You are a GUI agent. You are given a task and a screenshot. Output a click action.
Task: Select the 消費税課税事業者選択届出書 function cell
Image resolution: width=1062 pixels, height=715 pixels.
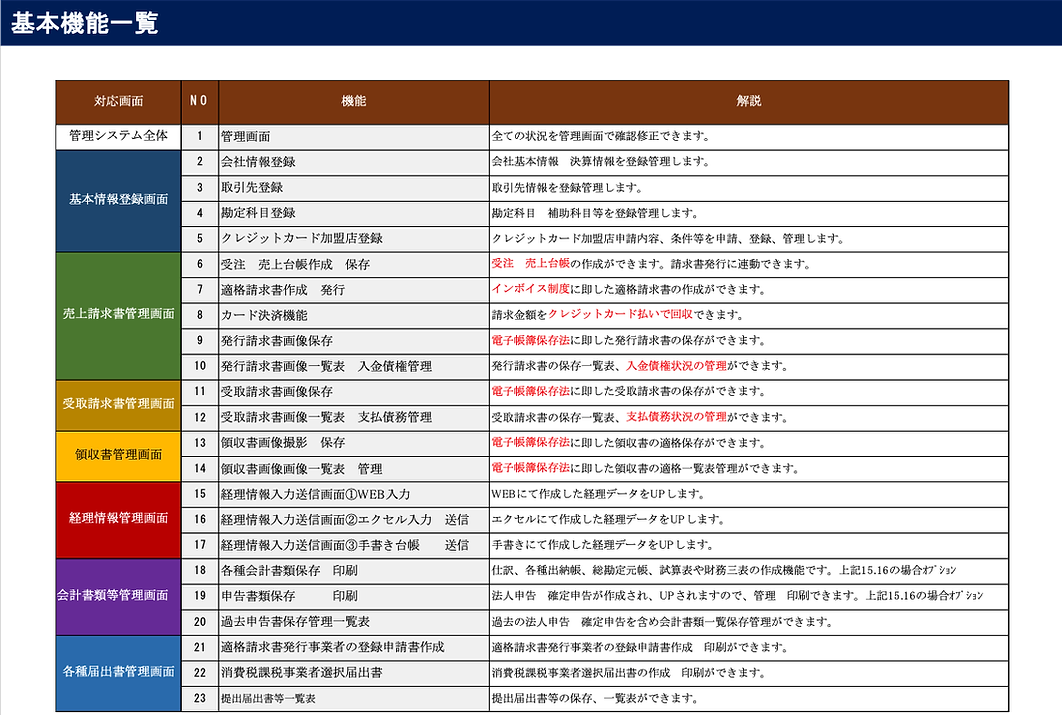[354, 674]
